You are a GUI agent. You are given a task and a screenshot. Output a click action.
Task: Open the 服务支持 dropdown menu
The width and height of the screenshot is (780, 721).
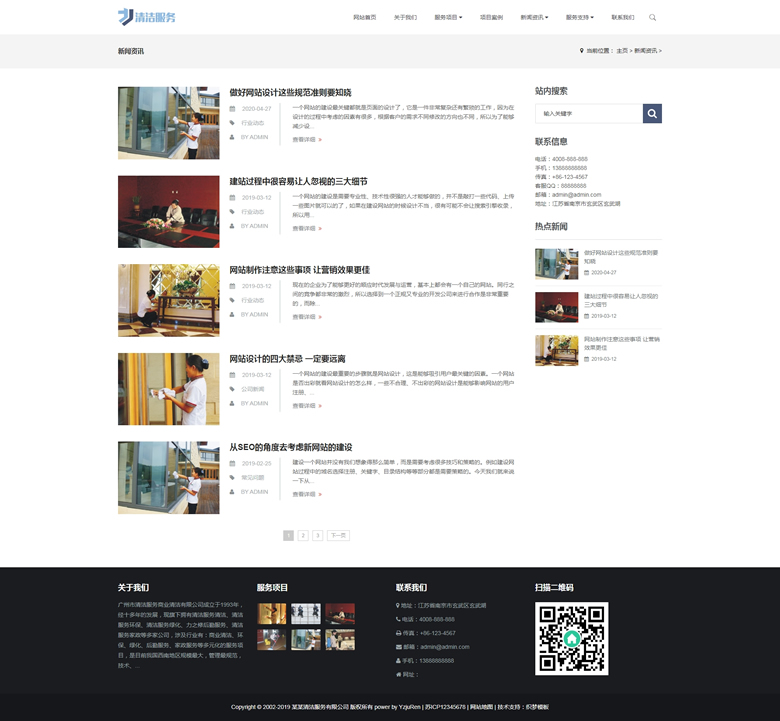point(580,17)
